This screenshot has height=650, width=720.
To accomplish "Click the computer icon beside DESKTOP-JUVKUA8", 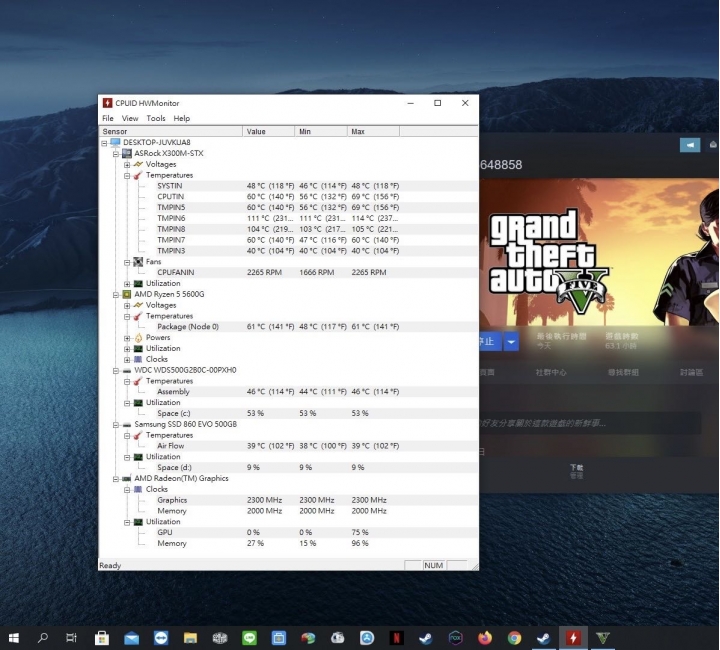I will pyautogui.click(x=115, y=142).
